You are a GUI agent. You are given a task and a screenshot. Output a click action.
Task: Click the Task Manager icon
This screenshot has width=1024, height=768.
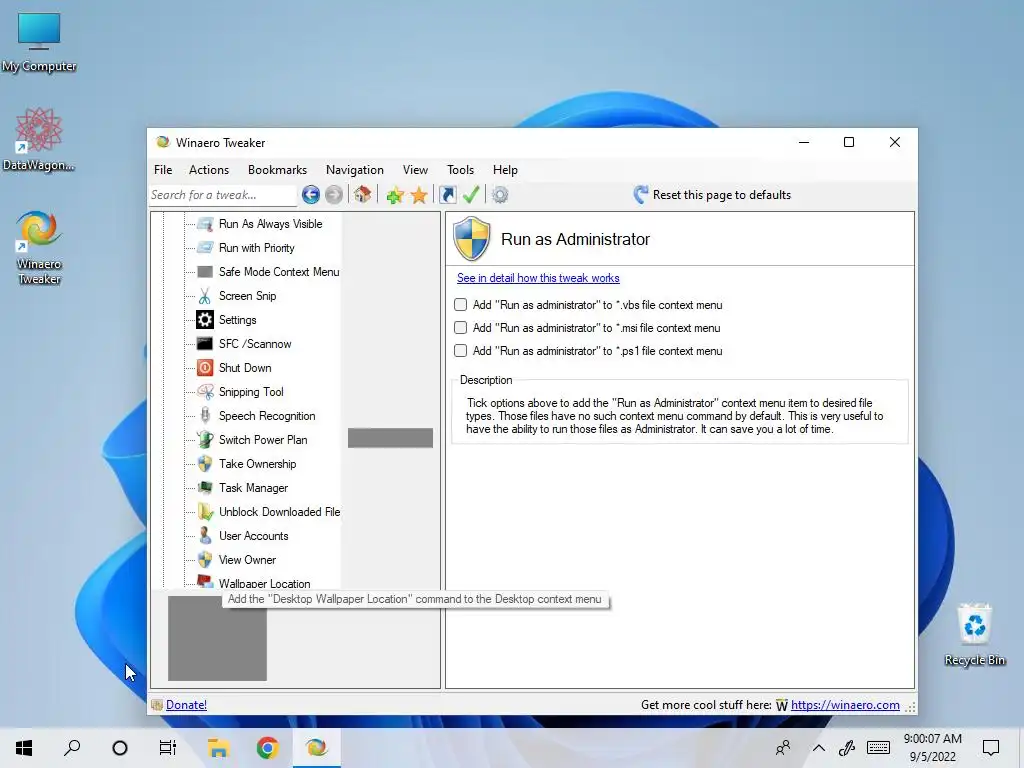(205, 488)
